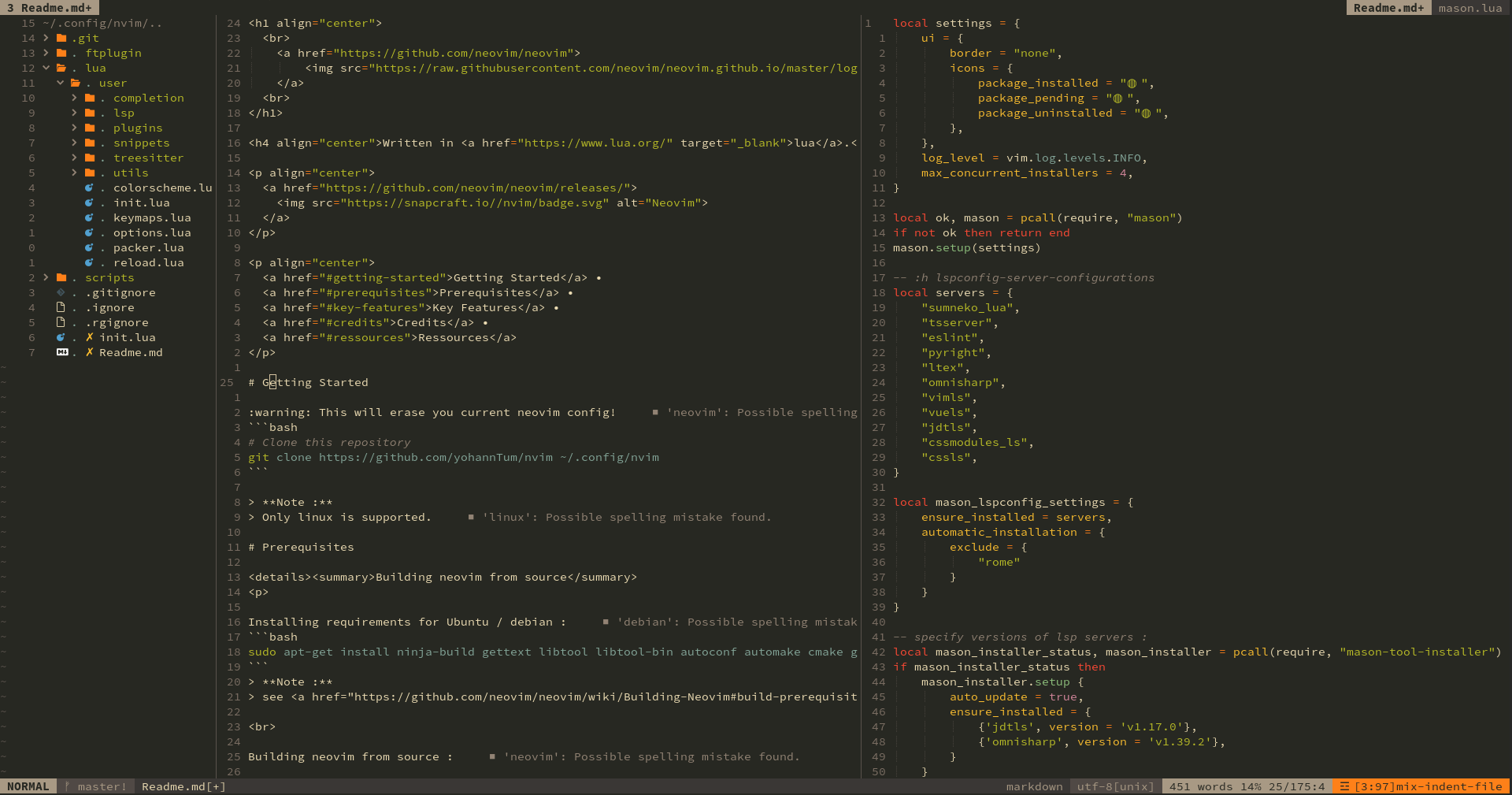Expand the plugins folder chevron
The width and height of the screenshot is (1512, 795).
point(74,128)
